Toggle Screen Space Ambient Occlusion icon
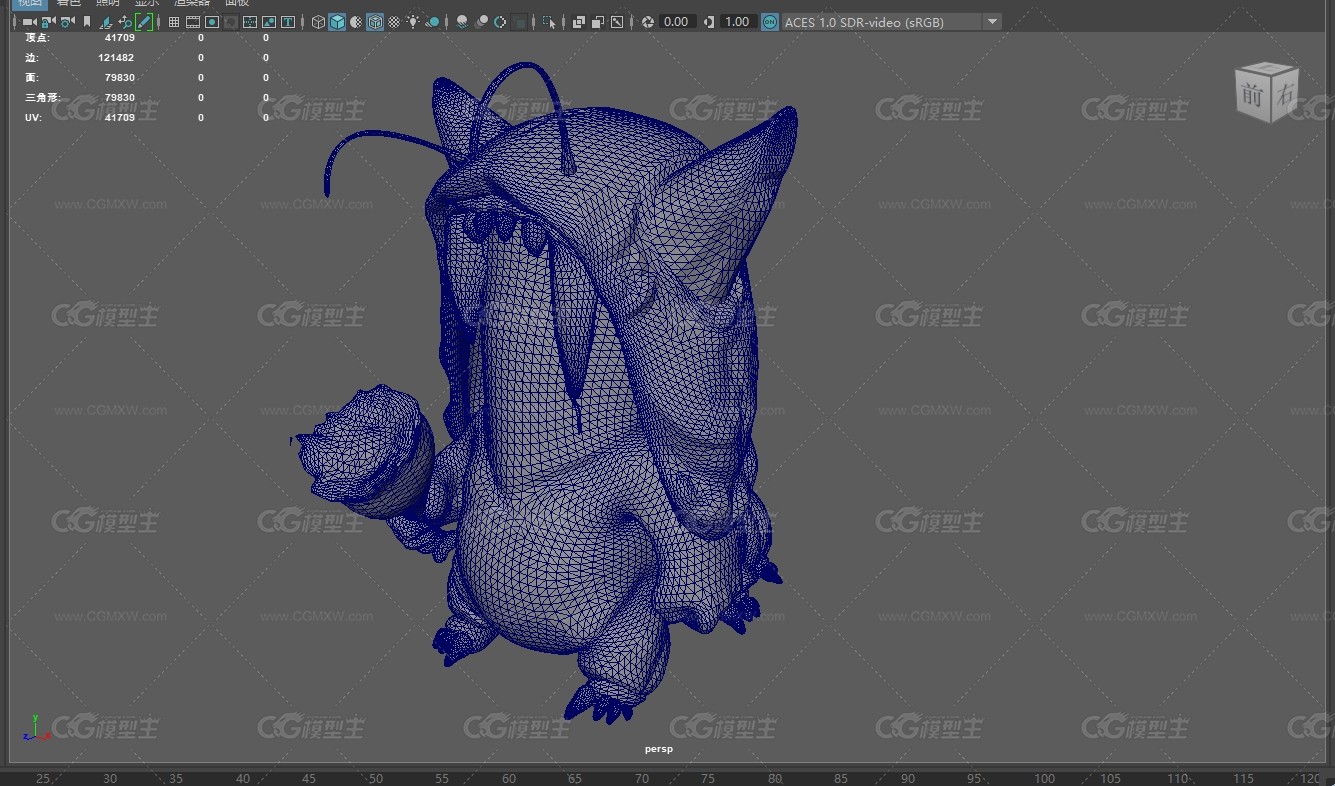The width and height of the screenshot is (1335, 786). (x=462, y=21)
